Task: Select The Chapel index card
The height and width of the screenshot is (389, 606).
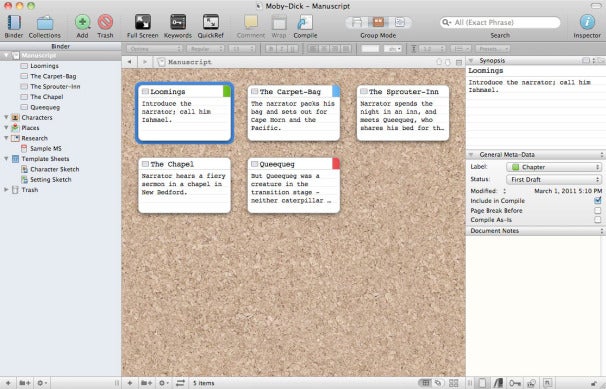Action: click(184, 185)
